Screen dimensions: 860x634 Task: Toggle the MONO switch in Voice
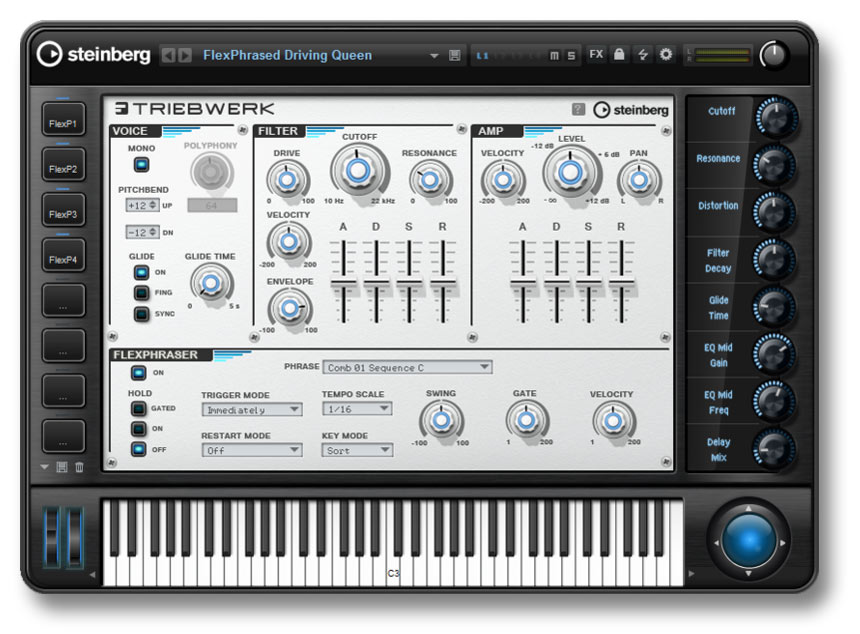pos(142,165)
